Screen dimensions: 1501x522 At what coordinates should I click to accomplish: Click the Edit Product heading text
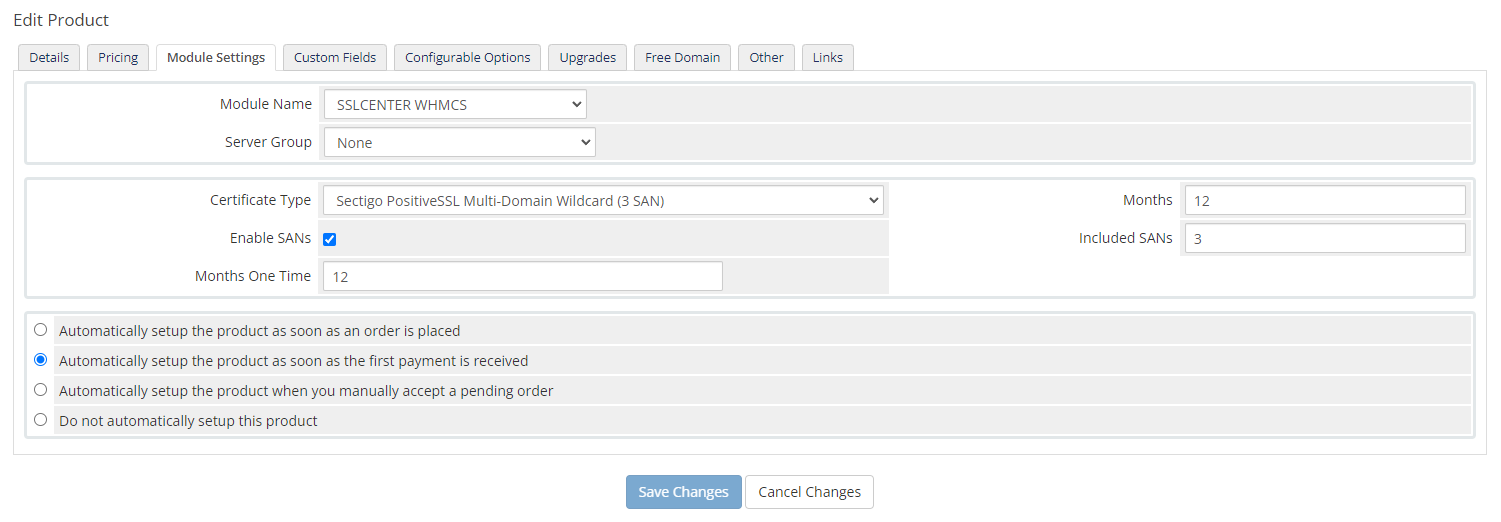coord(61,20)
